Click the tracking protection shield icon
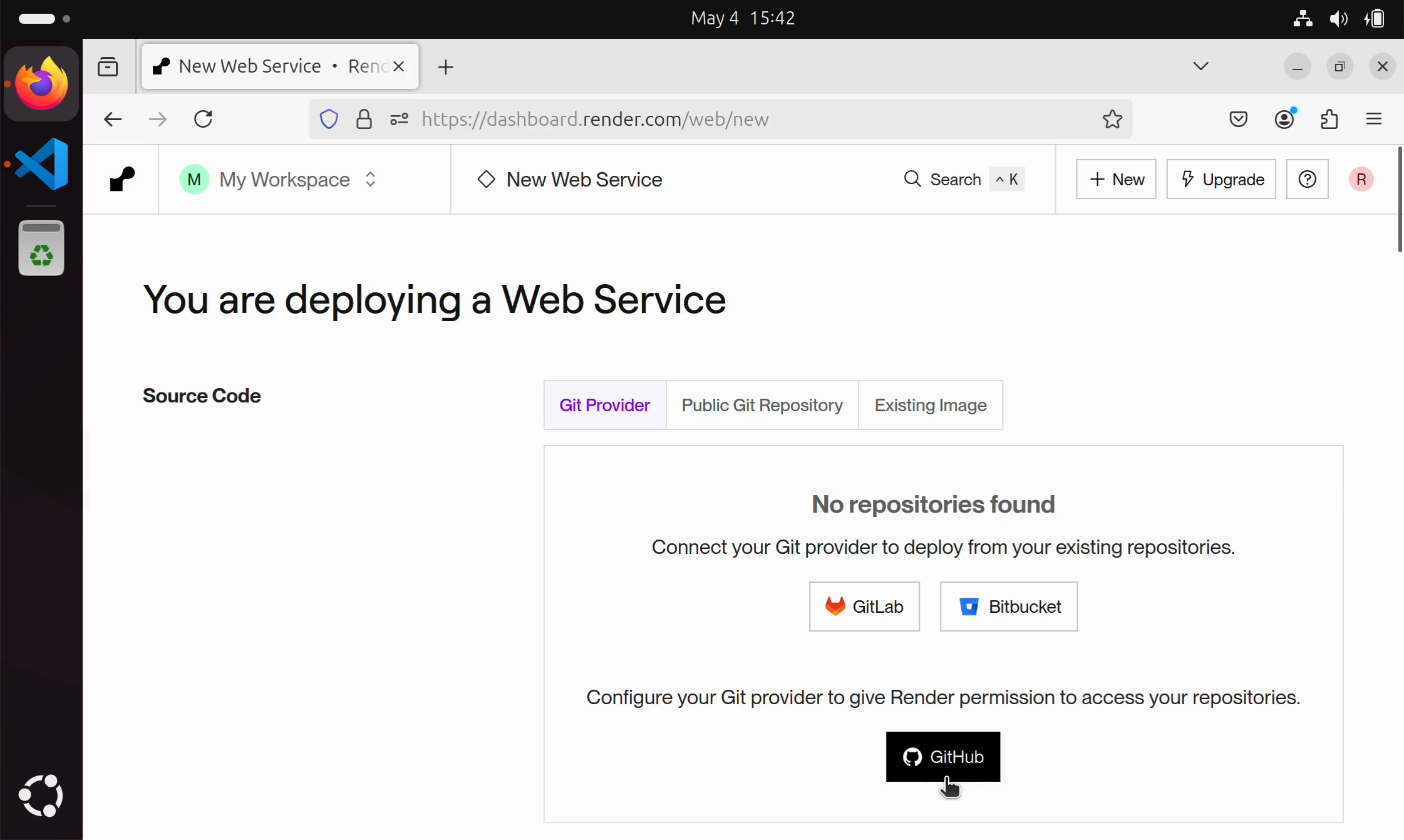The height and width of the screenshot is (840, 1404). pos(329,119)
